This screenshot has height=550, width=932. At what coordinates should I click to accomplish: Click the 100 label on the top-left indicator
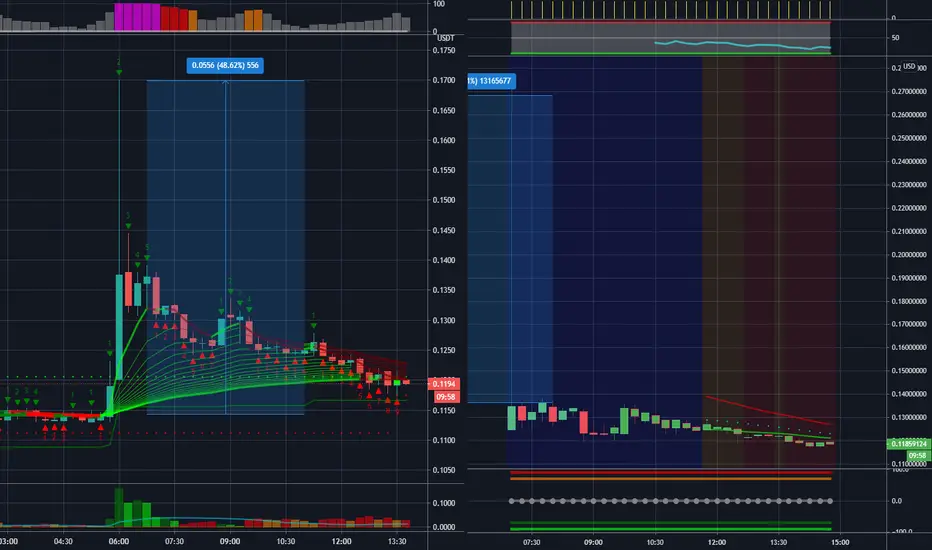[439, 4]
